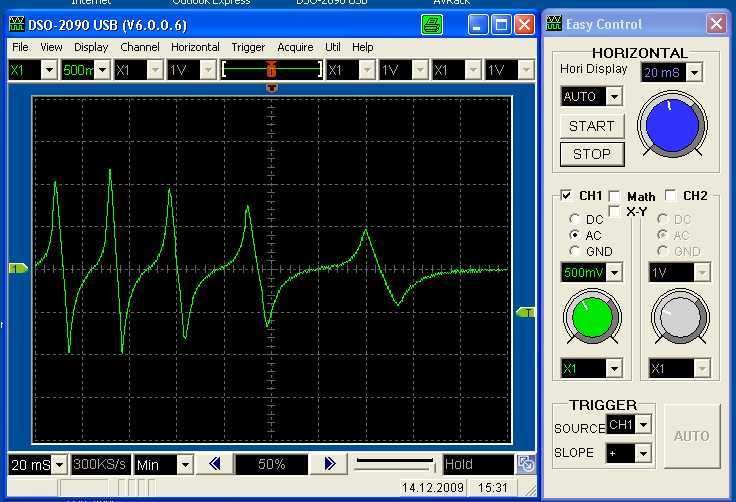
Task: Click the left double-arrow trigger position button
Action: pyautogui.click(x=214, y=464)
